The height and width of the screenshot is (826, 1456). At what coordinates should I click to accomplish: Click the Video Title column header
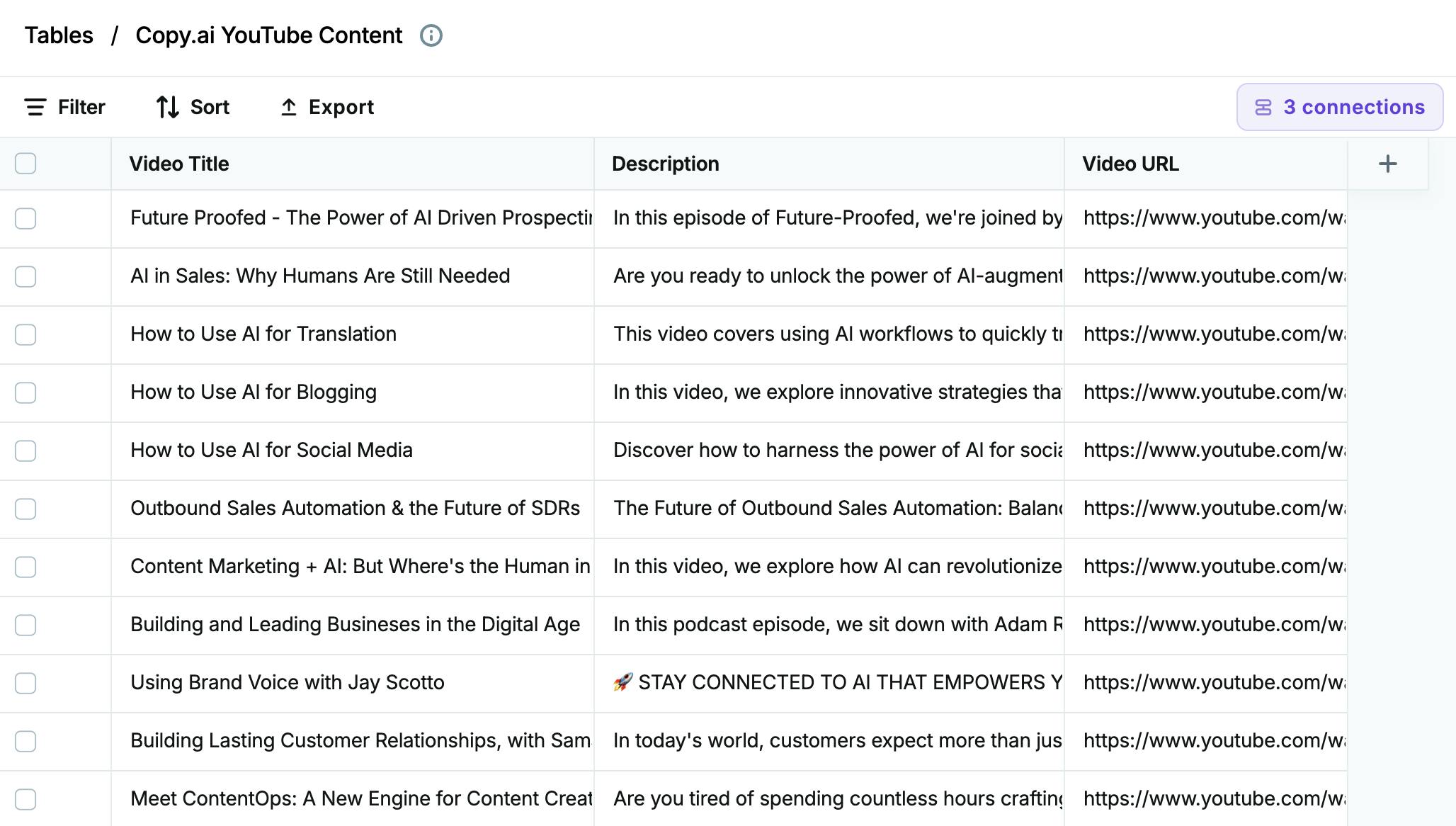click(179, 164)
